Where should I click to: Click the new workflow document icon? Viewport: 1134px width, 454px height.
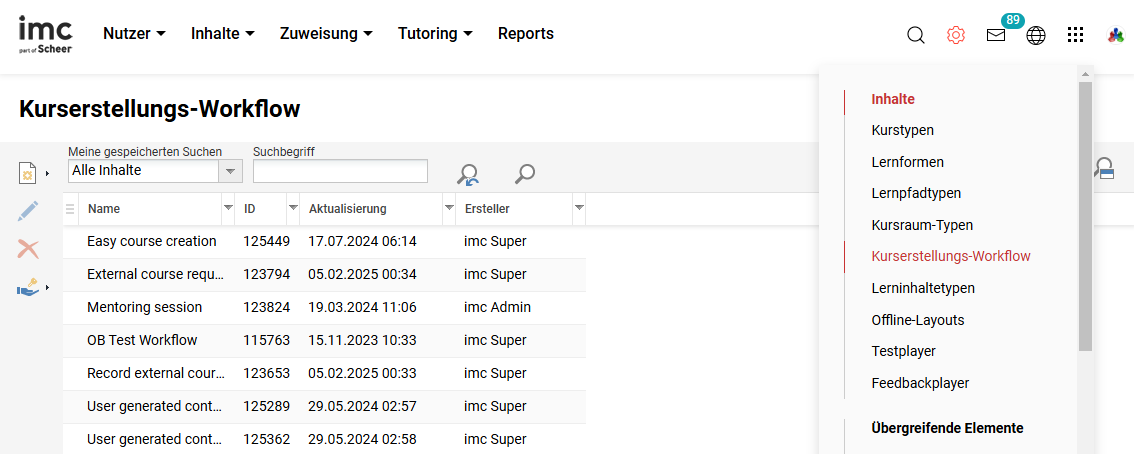pyautogui.click(x=28, y=173)
